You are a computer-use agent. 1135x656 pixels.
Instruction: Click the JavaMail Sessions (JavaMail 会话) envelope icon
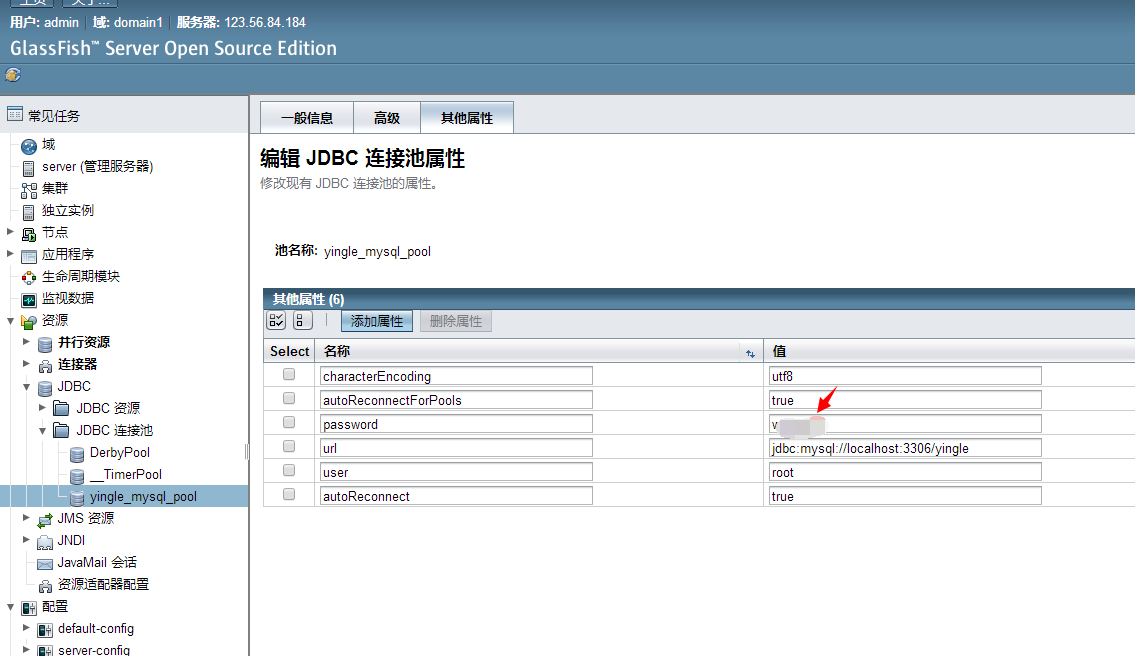click(45, 564)
